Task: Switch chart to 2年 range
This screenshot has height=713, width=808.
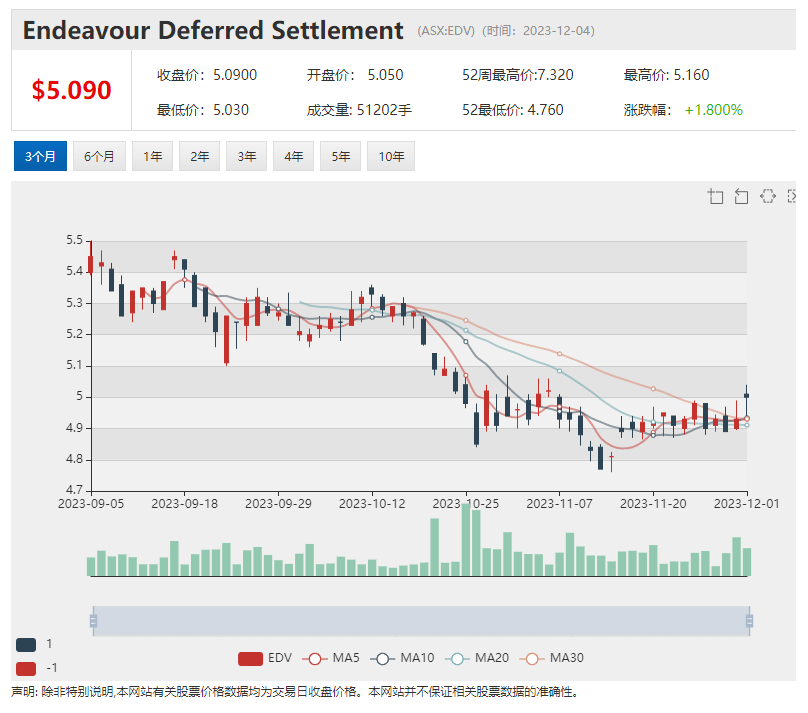Action: pos(199,156)
